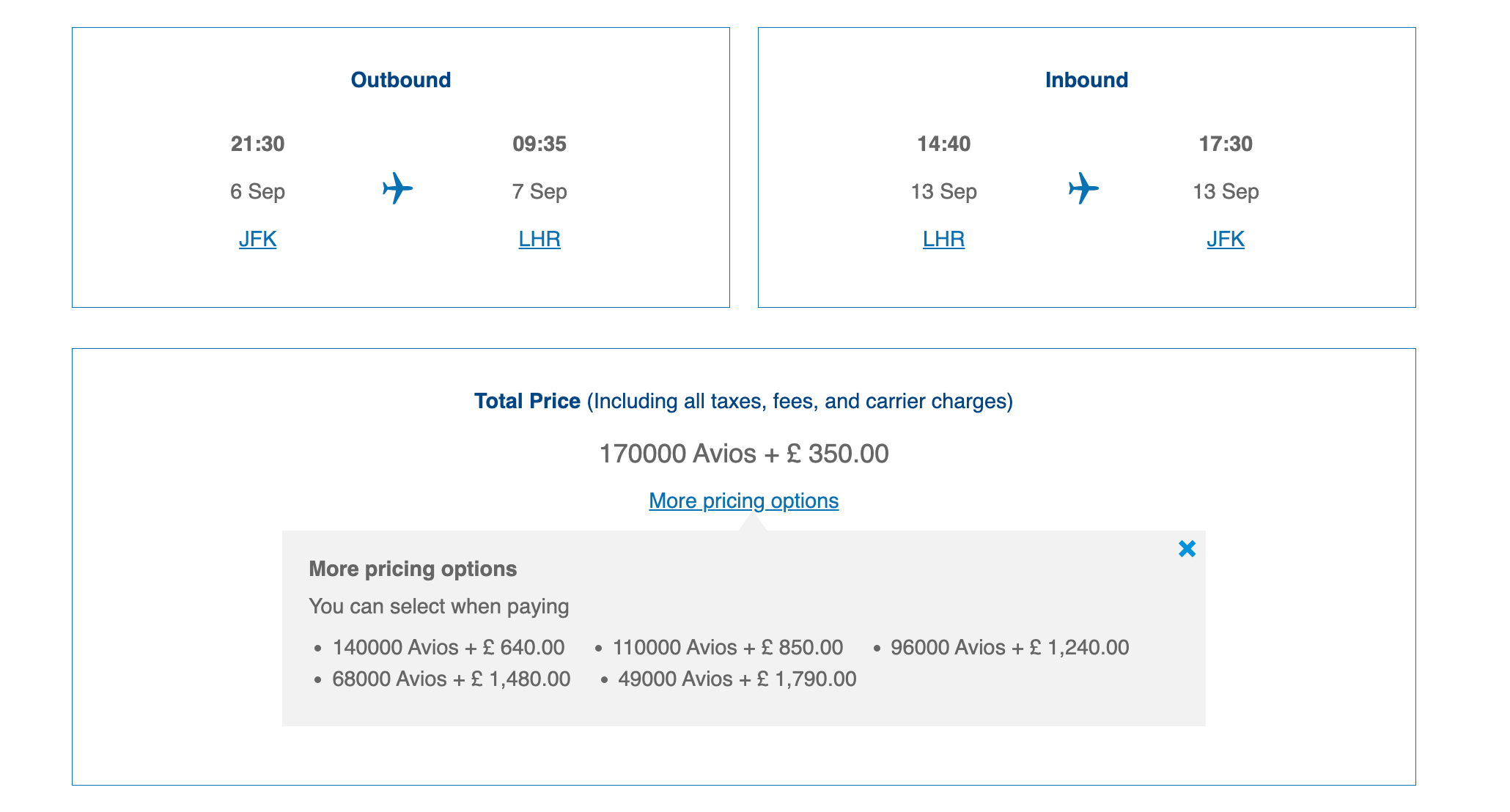The image size is (1510, 812).
Task: Select the 96000 Avios + £1,240.00 option
Action: point(1009,648)
